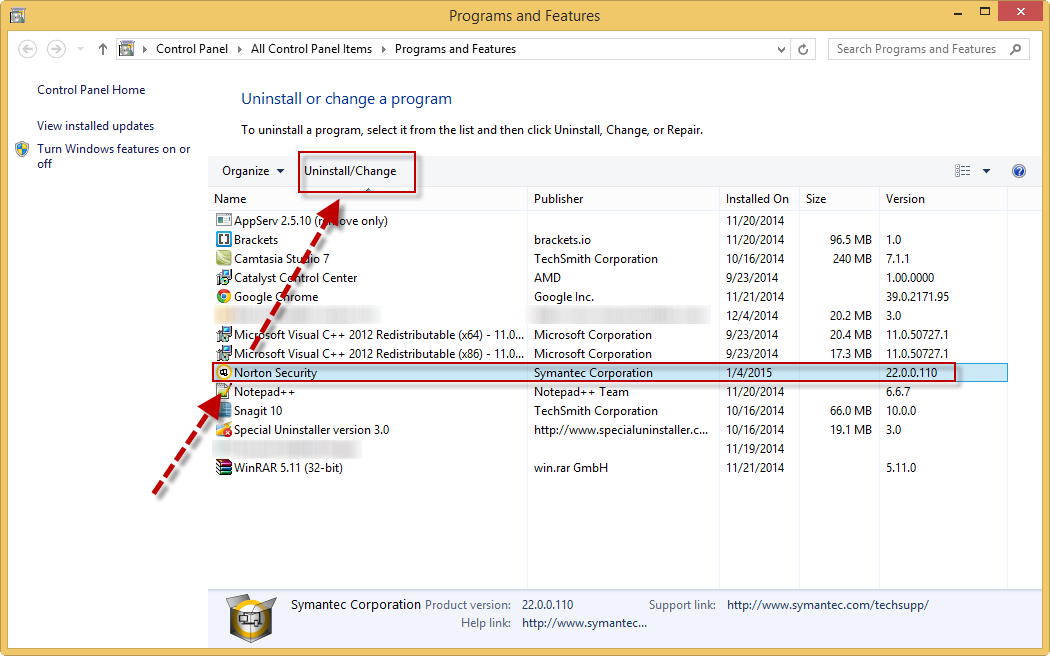The image size is (1050, 656).
Task: Select the "Google Chrome" entry
Action: tap(276, 297)
